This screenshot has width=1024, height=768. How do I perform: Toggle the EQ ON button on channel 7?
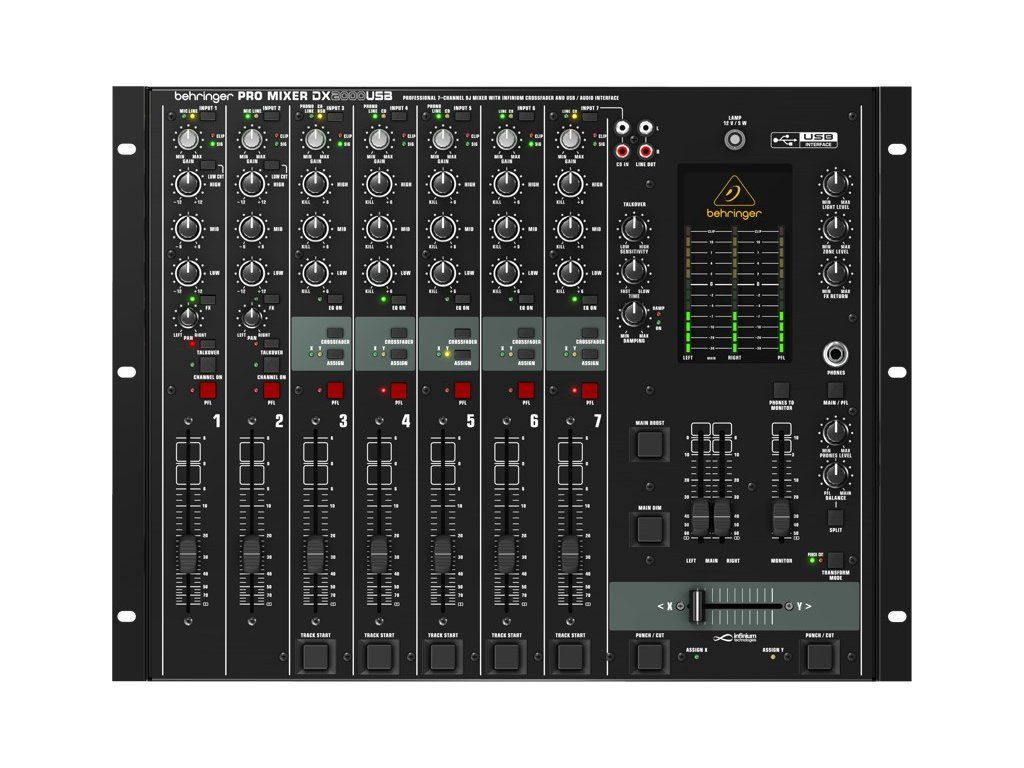click(x=590, y=300)
